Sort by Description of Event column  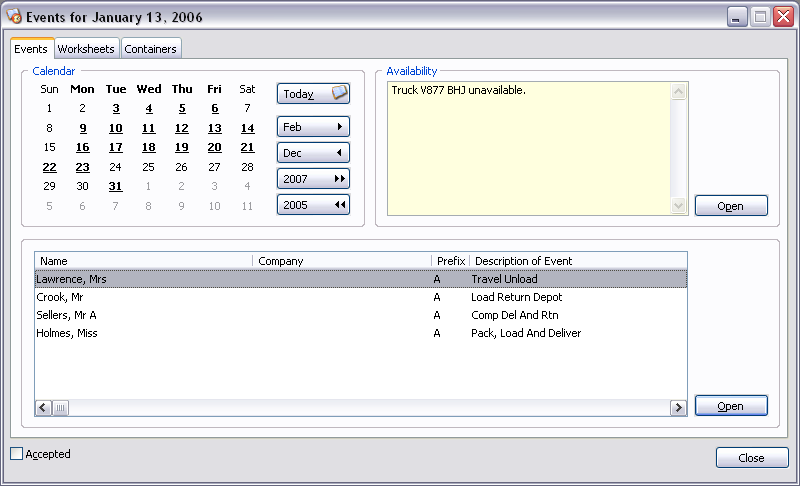[x=579, y=261]
